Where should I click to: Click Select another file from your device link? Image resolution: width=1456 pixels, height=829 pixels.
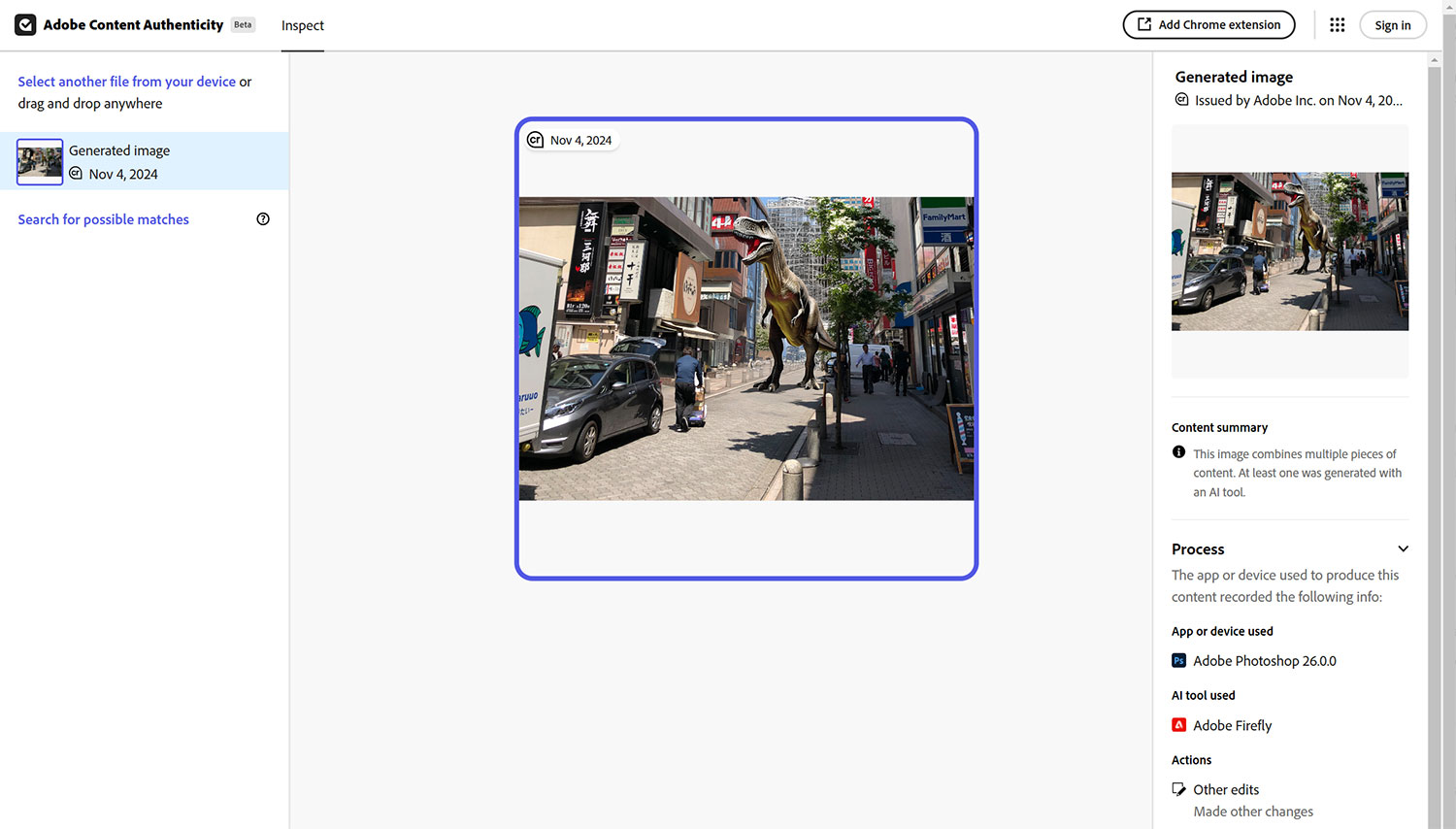pos(126,82)
